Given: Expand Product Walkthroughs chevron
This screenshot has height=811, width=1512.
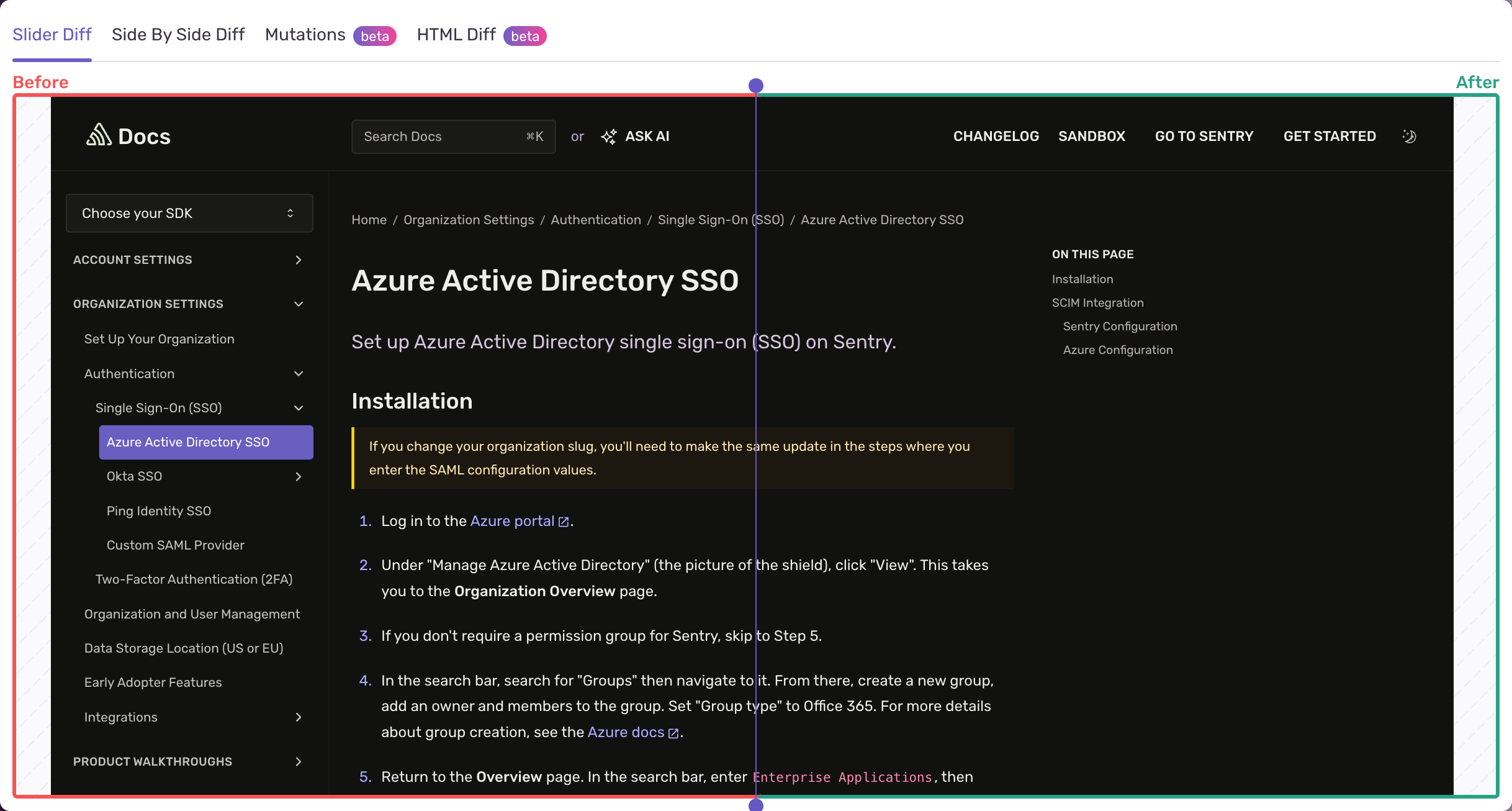Looking at the screenshot, I should 299,762.
